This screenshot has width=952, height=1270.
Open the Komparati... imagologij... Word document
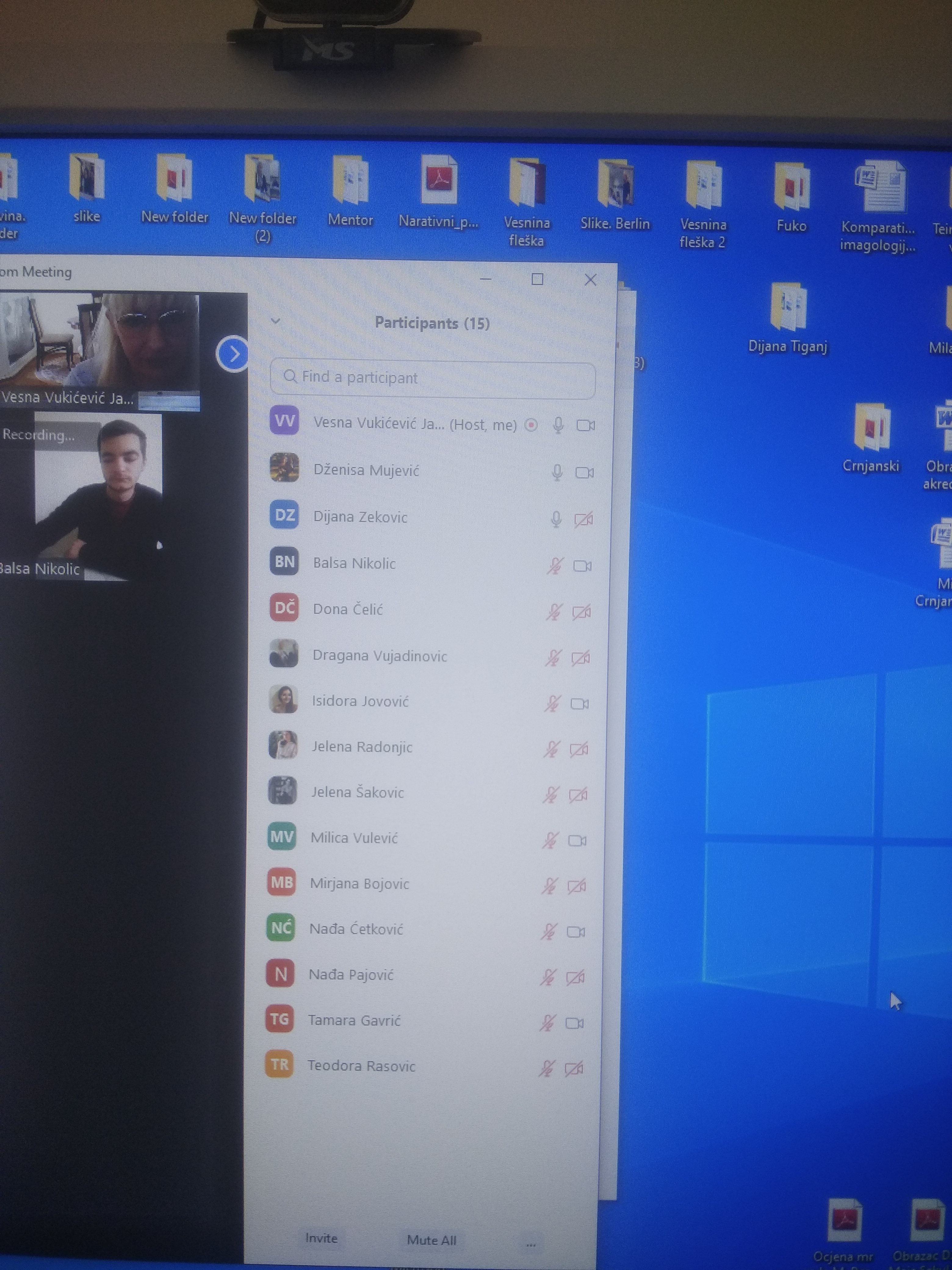coord(878,206)
